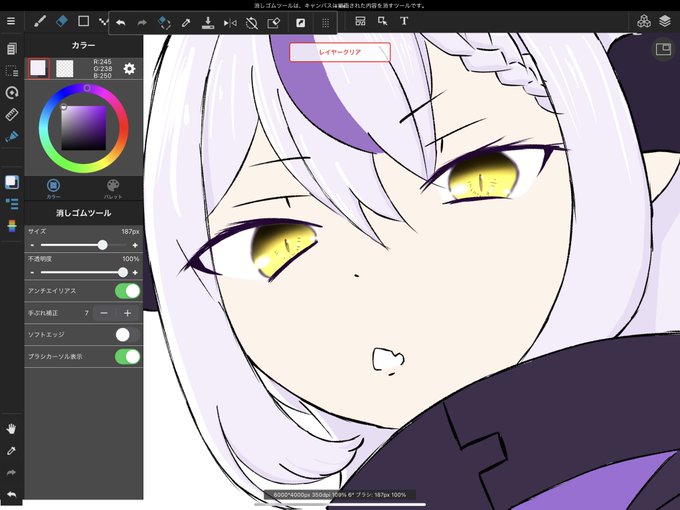Tap the save/download icon

pyautogui.click(x=208, y=23)
